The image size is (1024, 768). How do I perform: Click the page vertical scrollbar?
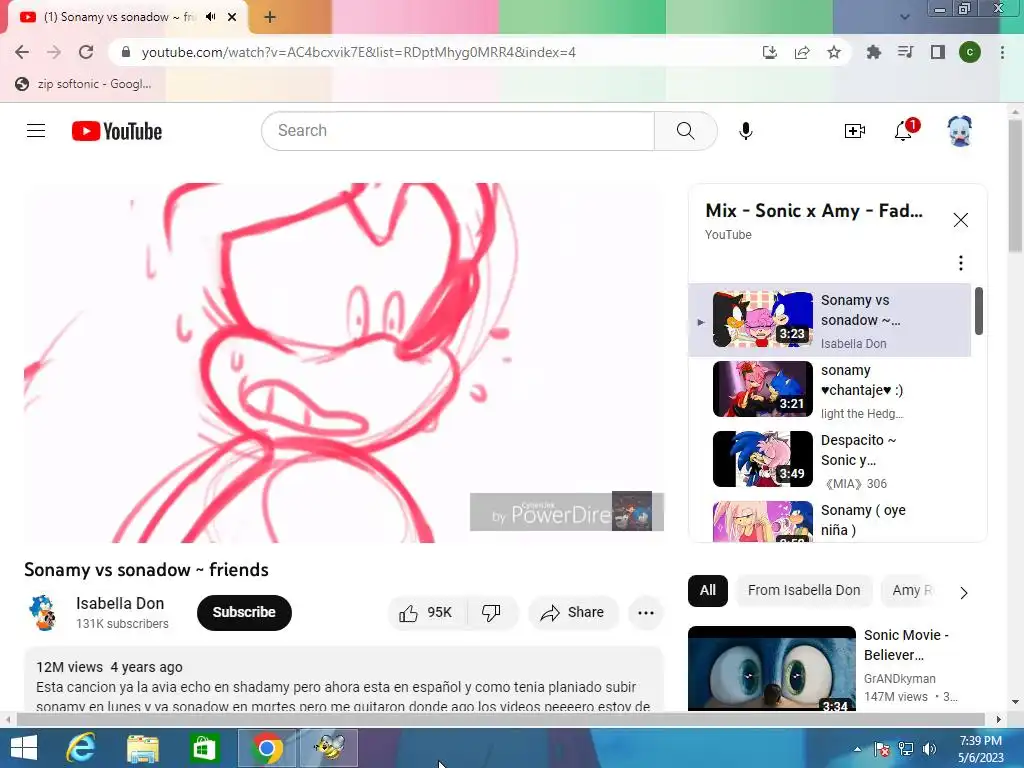pyautogui.click(x=1015, y=188)
